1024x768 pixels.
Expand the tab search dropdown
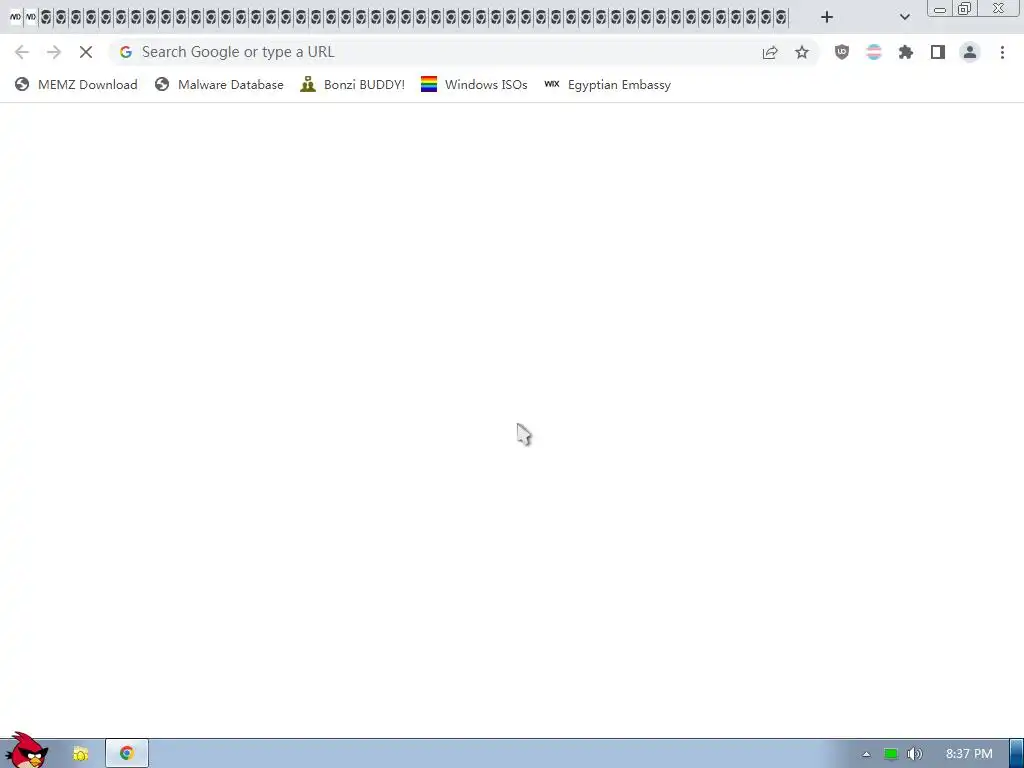904,17
